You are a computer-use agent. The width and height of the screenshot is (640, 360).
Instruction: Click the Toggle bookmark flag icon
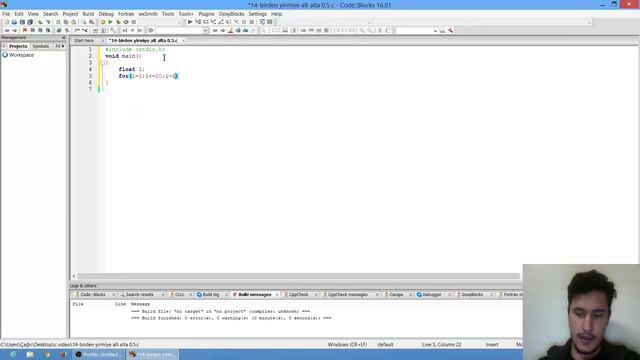(x=25, y=31)
